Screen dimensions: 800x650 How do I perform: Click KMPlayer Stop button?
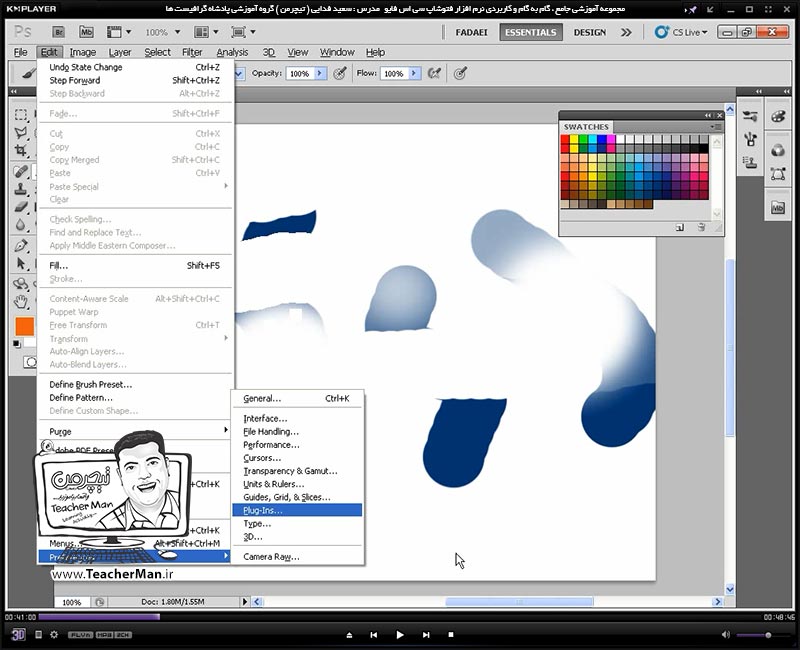(x=451, y=635)
